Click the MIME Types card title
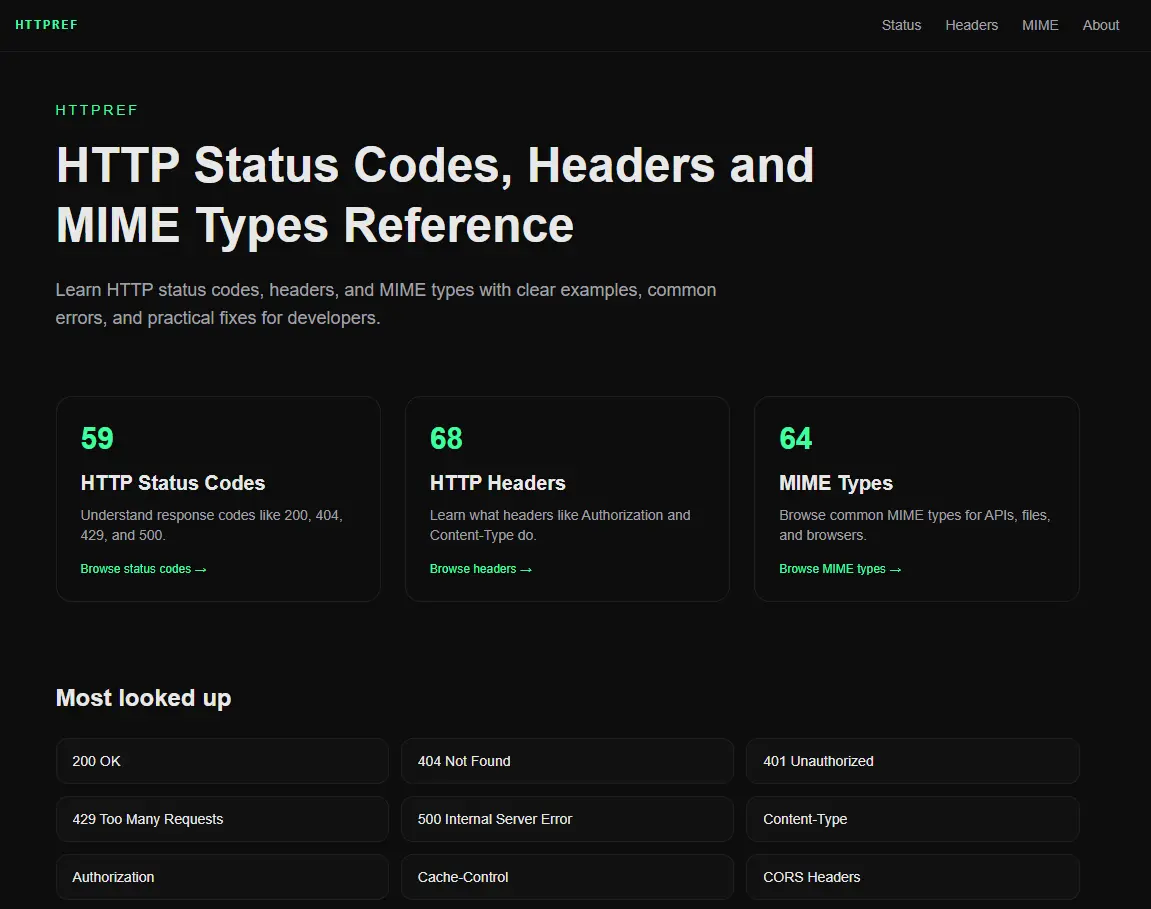The width and height of the screenshot is (1151, 909). pos(835,483)
